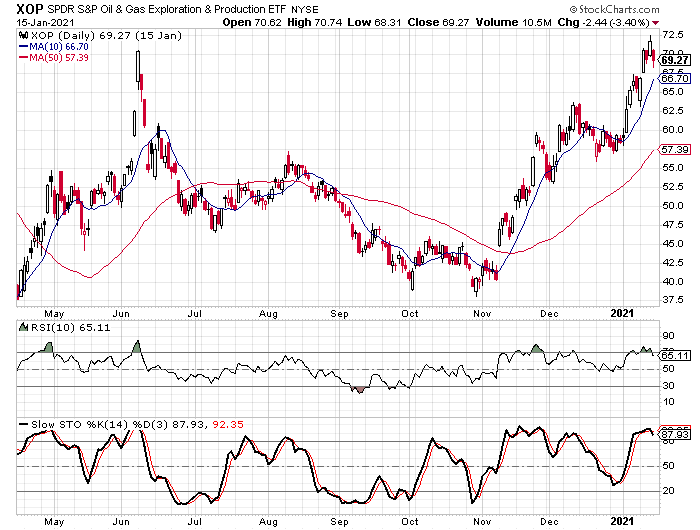Click the 60.0 price axis label
Viewport: 700px width, 530px height.
[x=673, y=129]
